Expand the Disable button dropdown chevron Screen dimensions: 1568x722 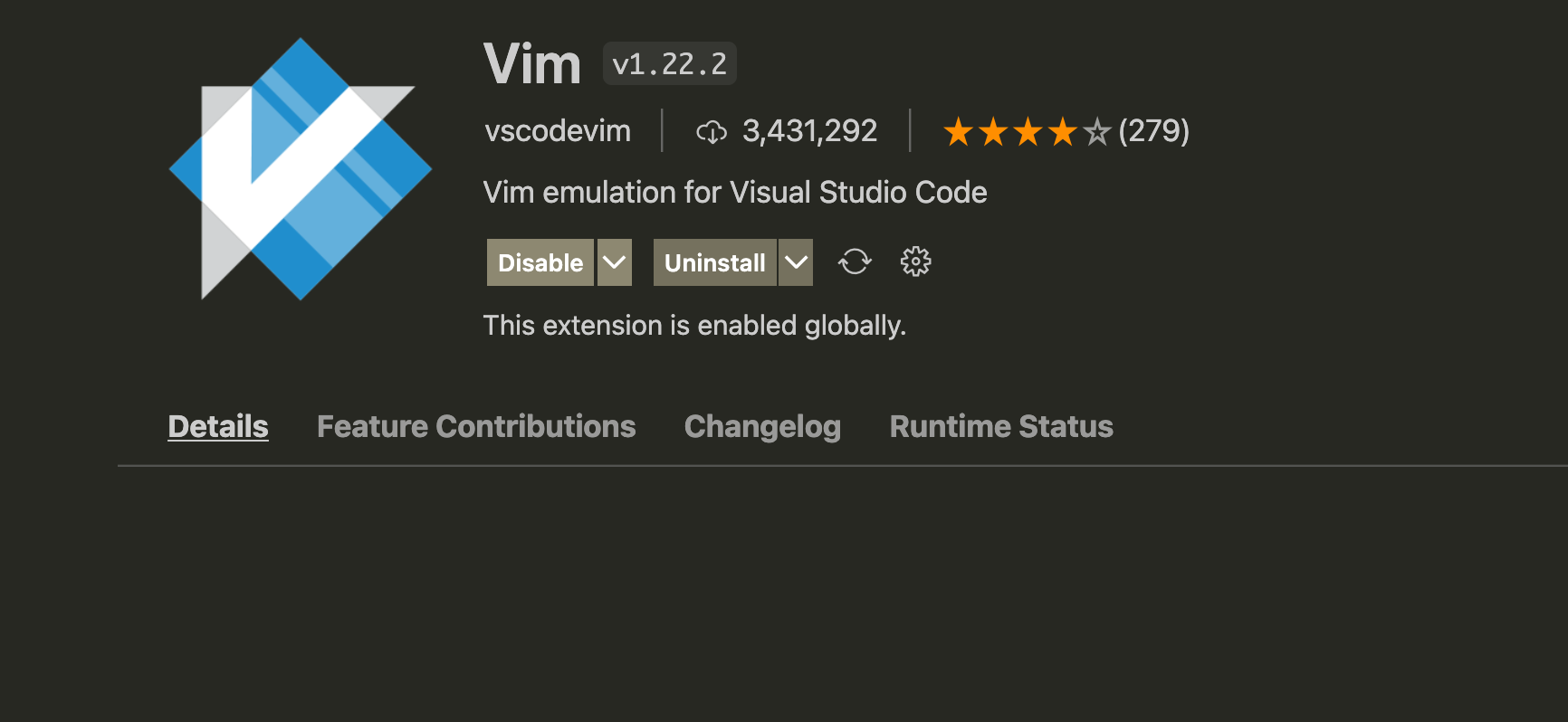(614, 261)
